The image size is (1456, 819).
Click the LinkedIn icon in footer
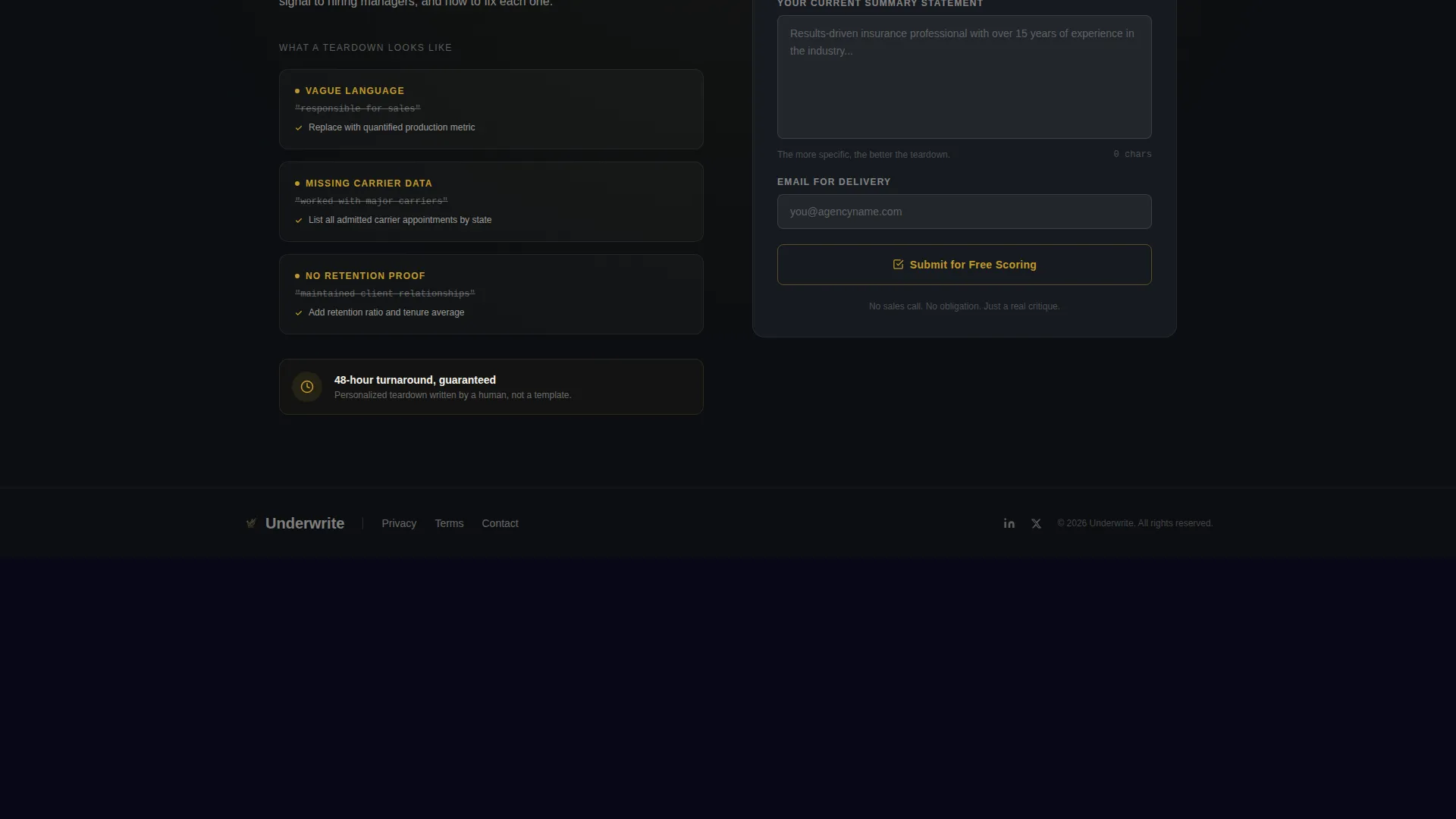click(x=1009, y=523)
